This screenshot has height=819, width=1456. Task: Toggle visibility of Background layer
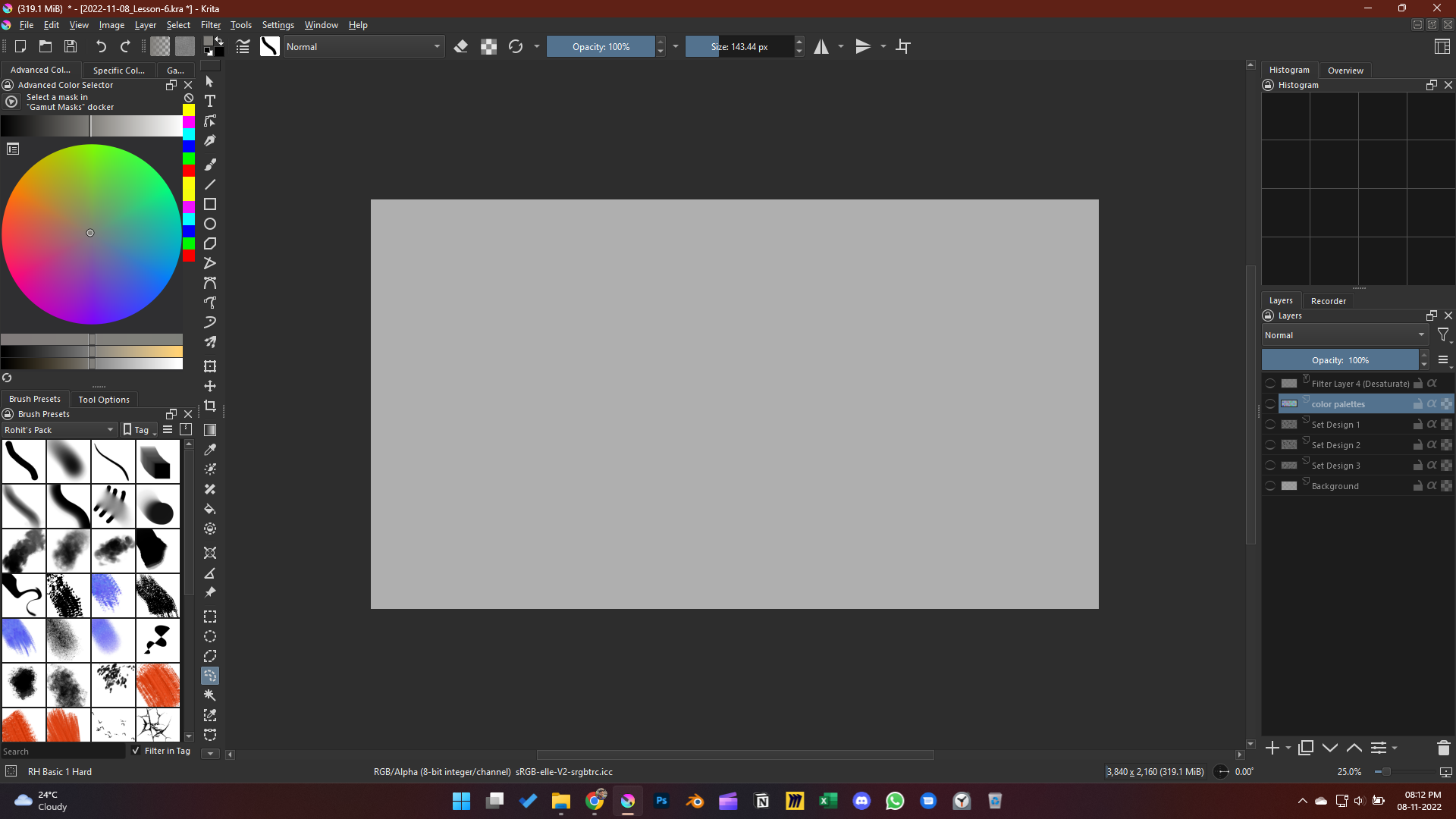coord(1270,486)
